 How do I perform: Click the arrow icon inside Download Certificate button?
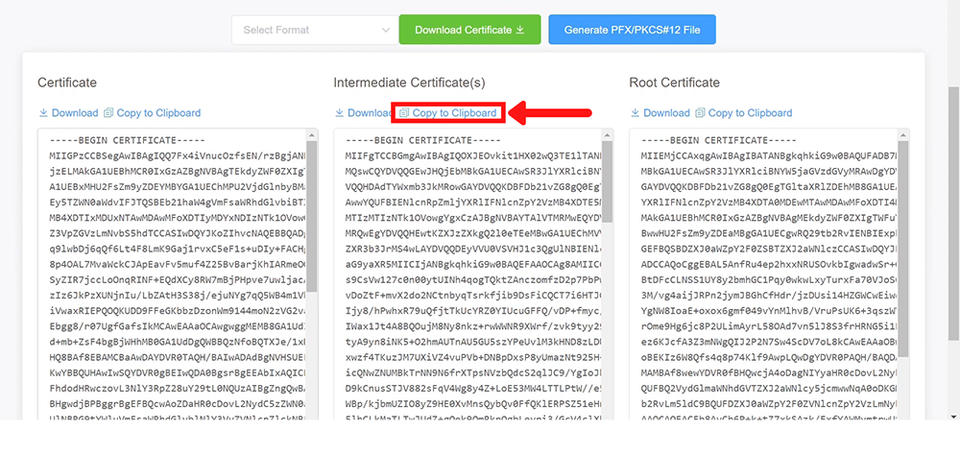tap(520, 30)
